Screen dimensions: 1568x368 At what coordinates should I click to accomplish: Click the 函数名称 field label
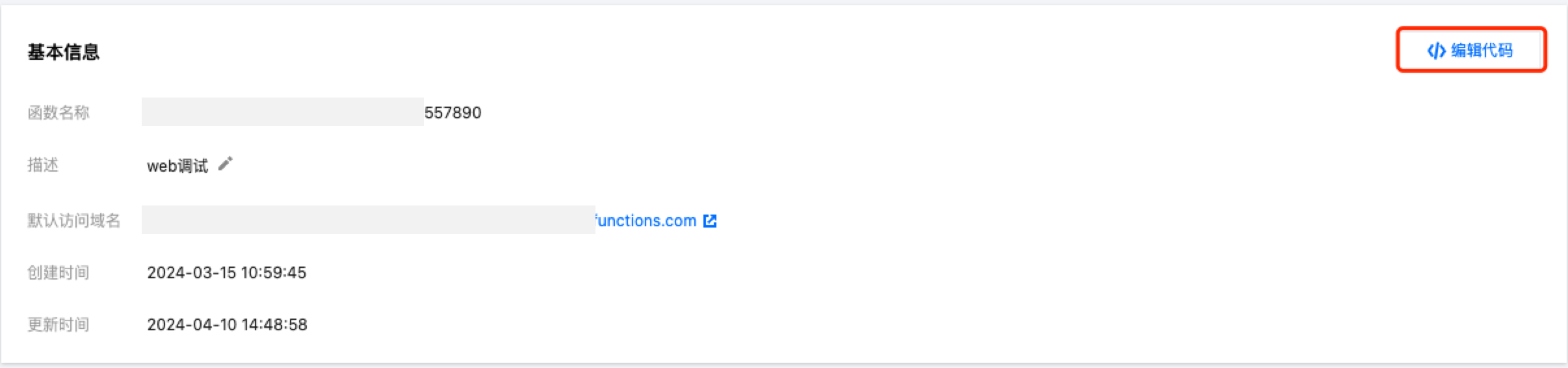(x=59, y=113)
